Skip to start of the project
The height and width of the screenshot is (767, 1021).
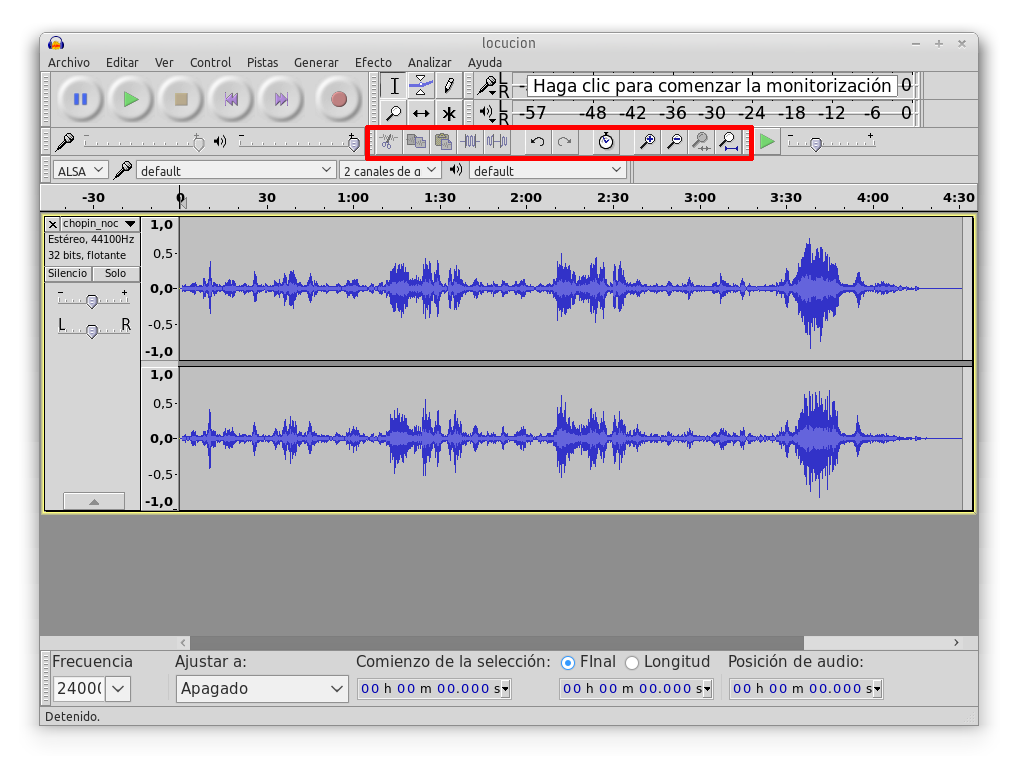click(x=231, y=99)
